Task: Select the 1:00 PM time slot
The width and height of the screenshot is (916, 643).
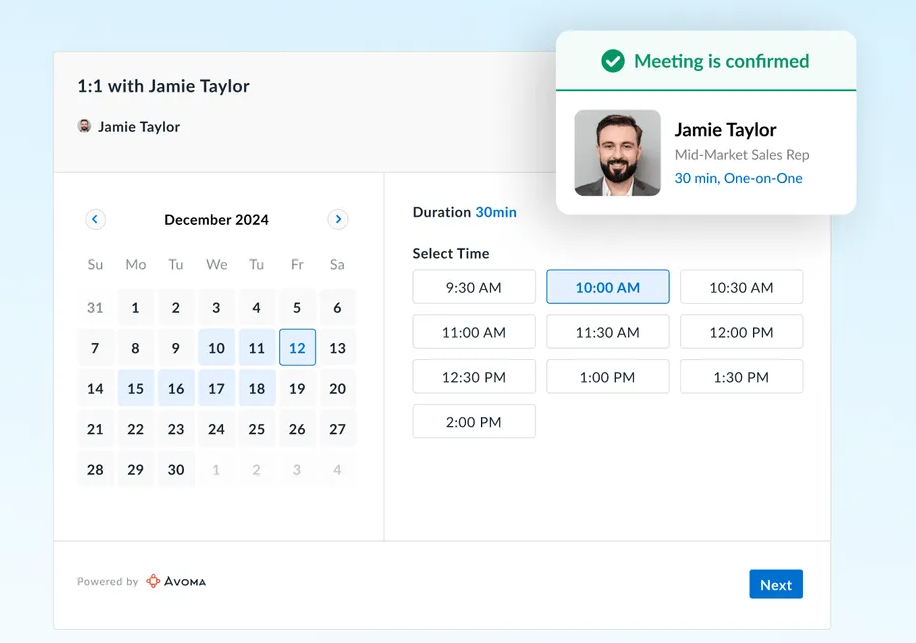Action: pyautogui.click(x=608, y=377)
